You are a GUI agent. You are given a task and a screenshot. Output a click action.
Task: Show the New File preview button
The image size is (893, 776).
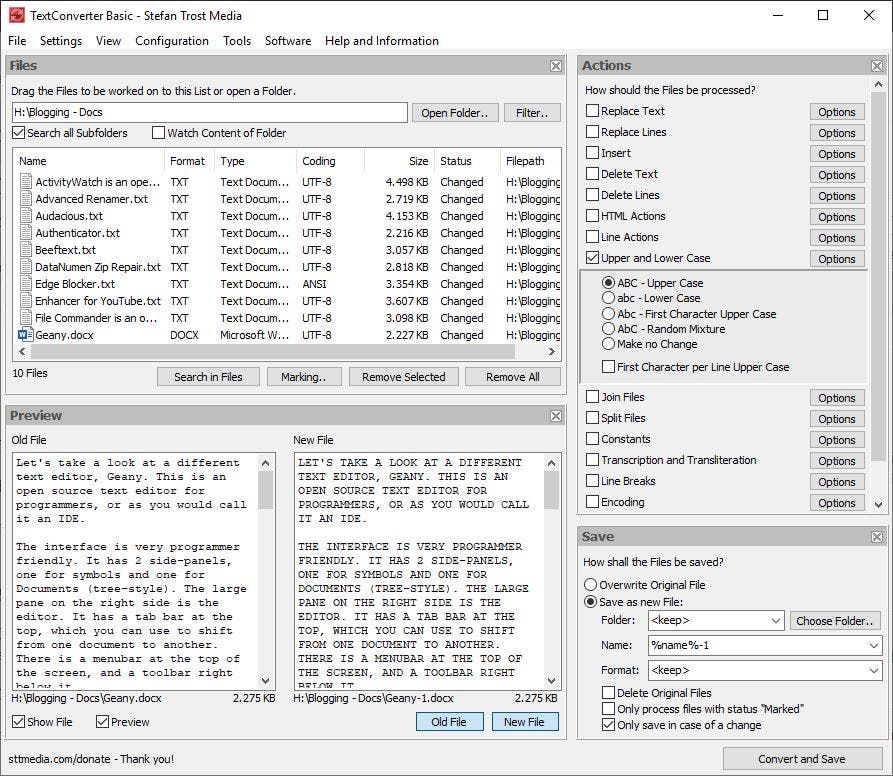pos(525,722)
